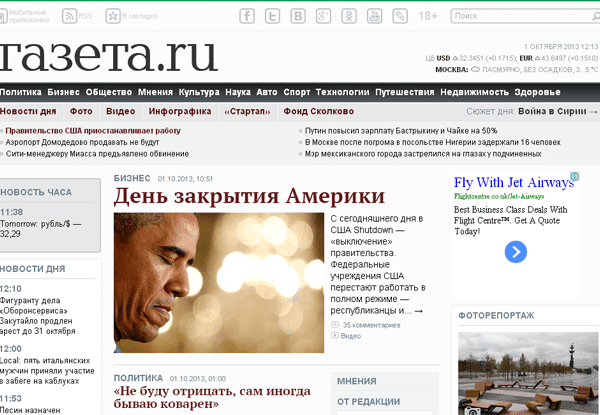Open the Путешествия section

[404, 92]
